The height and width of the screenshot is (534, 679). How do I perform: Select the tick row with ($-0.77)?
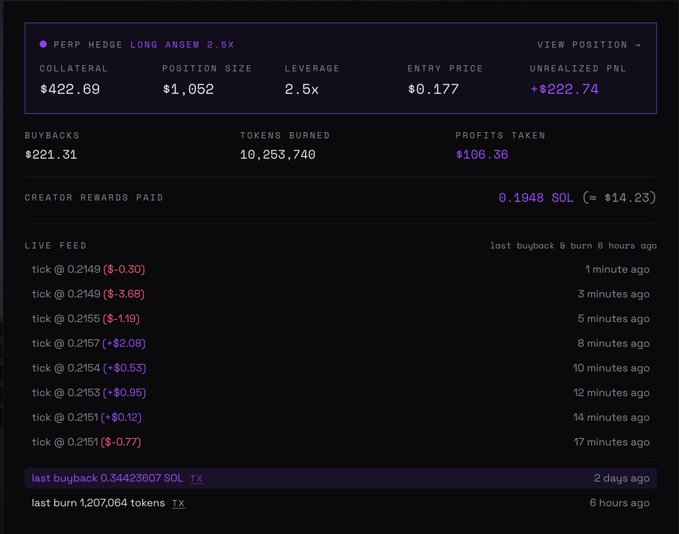pyautogui.click(x=341, y=442)
